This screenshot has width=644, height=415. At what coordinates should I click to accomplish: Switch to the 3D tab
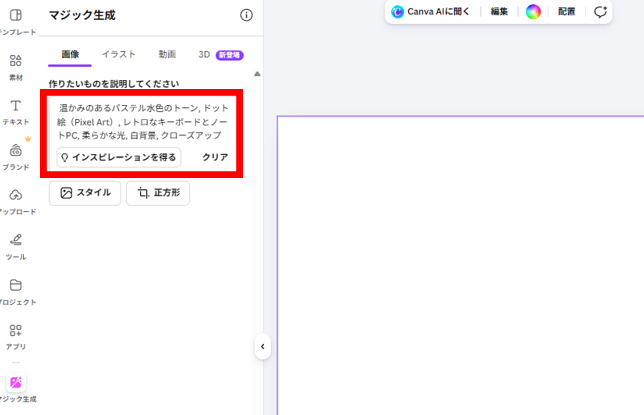pyautogui.click(x=204, y=54)
